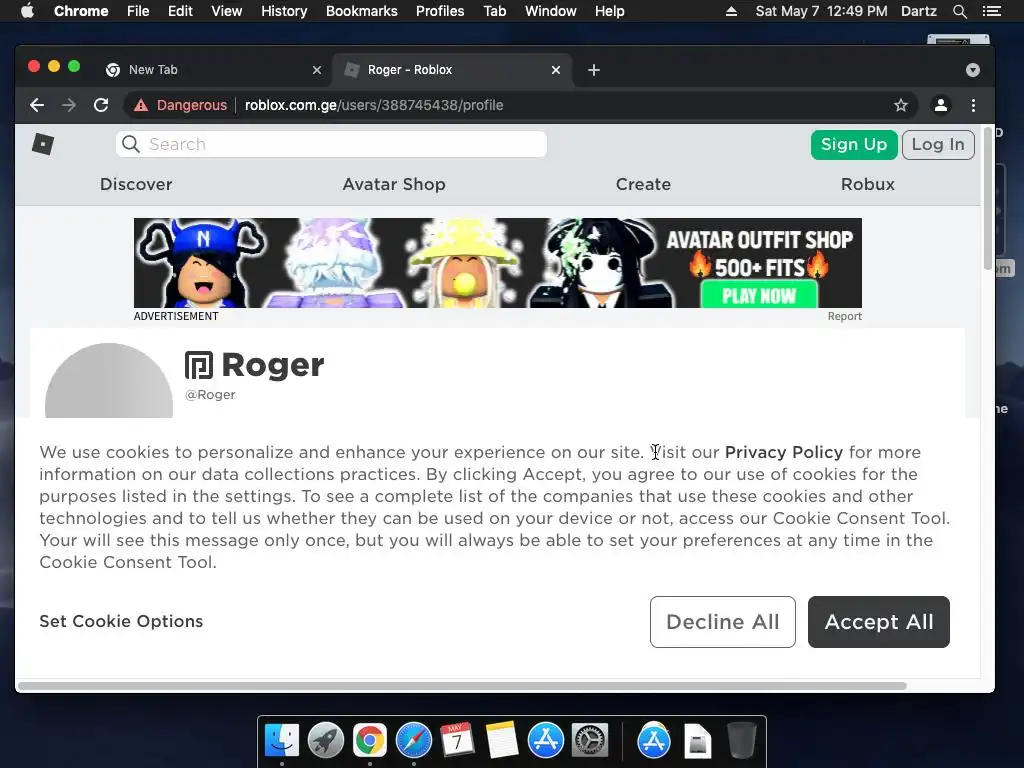Open the Bookmarks menu
The image size is (1024, 768).
coord(362,11)
